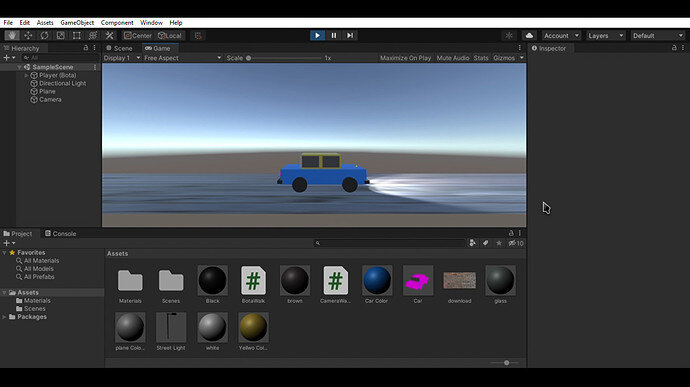This screenshot has height=387, width=690.
Task: Select the Car Color material
Action: click(377, 284)
